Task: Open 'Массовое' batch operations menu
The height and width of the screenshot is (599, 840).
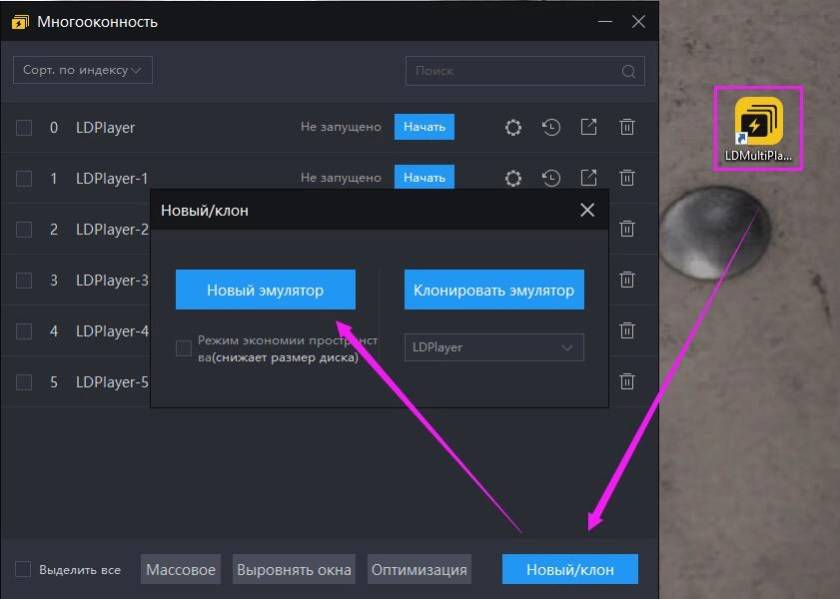Action: [x=181, y=569]
